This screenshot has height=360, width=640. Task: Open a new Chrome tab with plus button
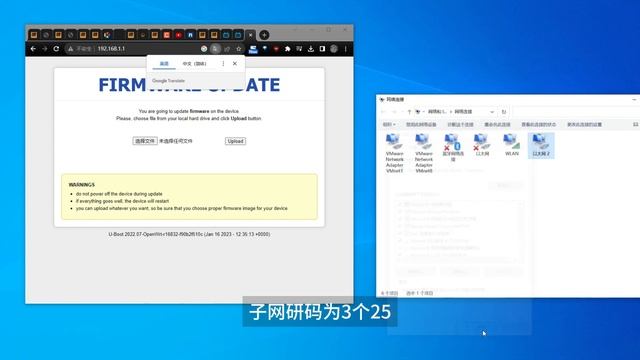tap(264, 35)
